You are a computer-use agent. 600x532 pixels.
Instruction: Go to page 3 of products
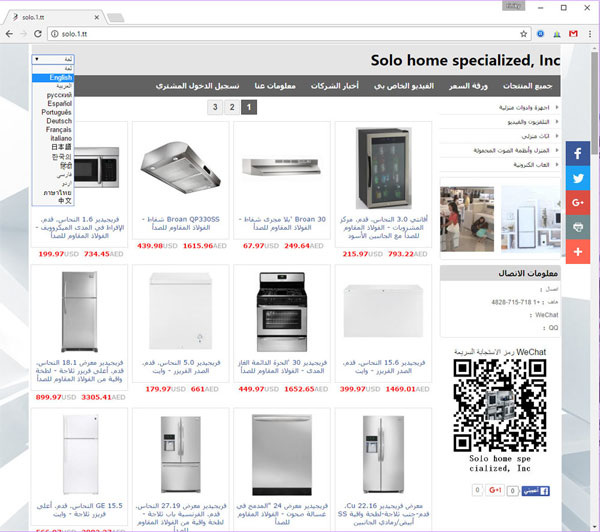[x=215, y=107]
